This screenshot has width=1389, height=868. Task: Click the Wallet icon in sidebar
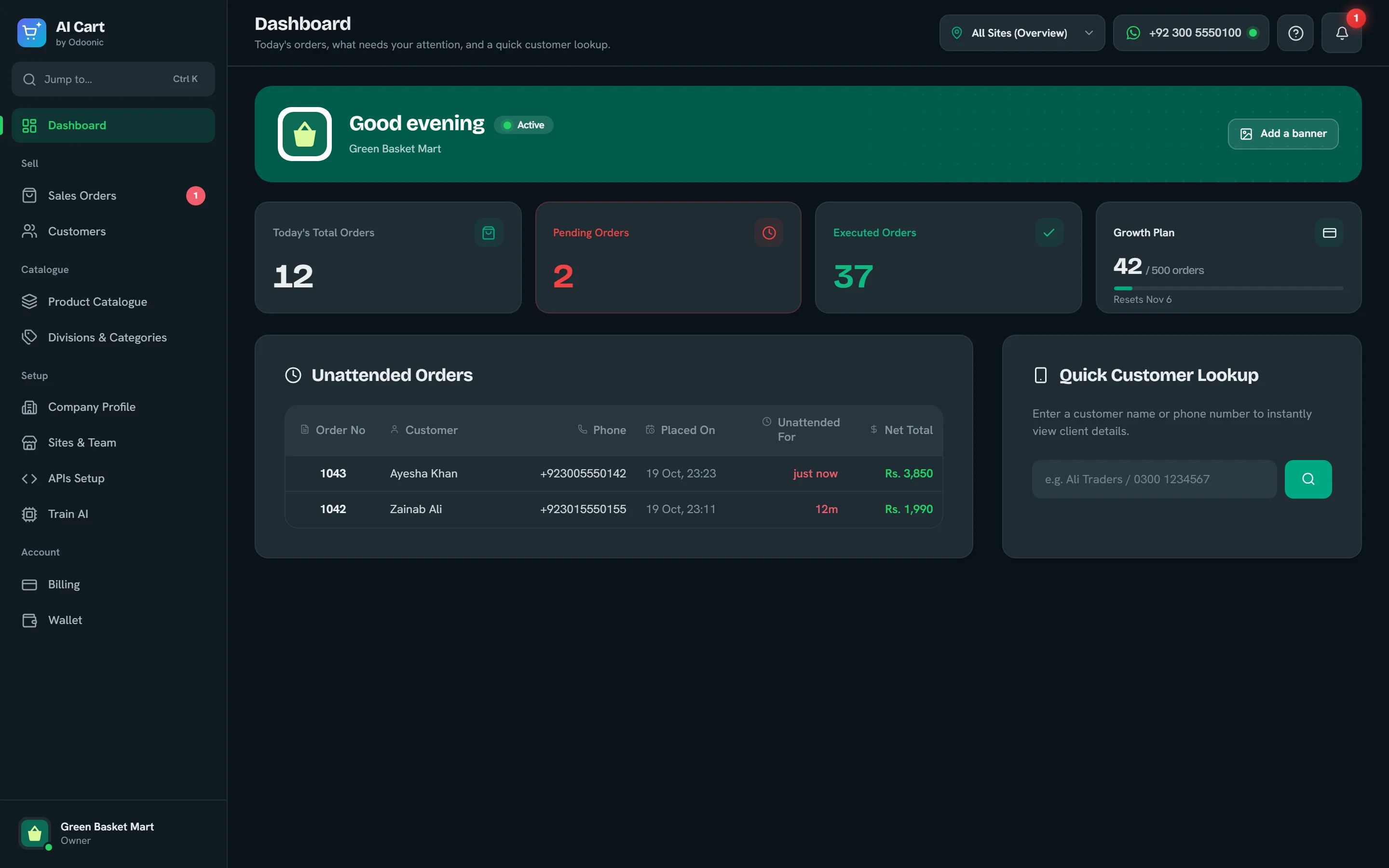click(x=29, y=620)
